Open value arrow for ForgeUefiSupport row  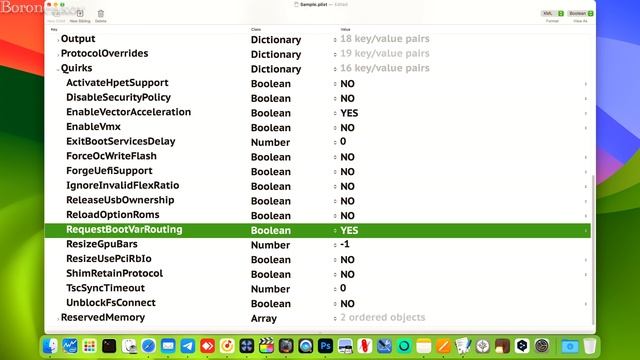click(586, 172)
